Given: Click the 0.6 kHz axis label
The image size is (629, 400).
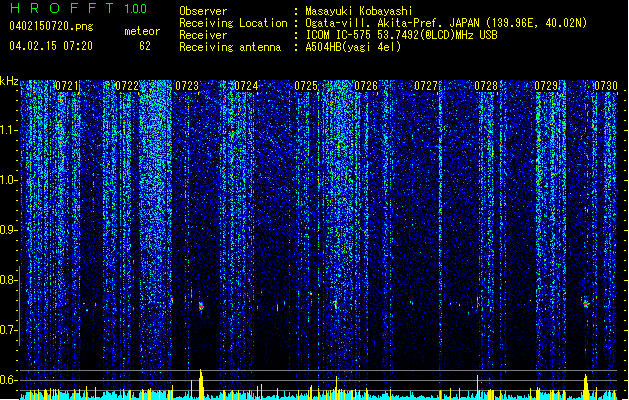Looking at the screenshot, I should tap(9, 380).
